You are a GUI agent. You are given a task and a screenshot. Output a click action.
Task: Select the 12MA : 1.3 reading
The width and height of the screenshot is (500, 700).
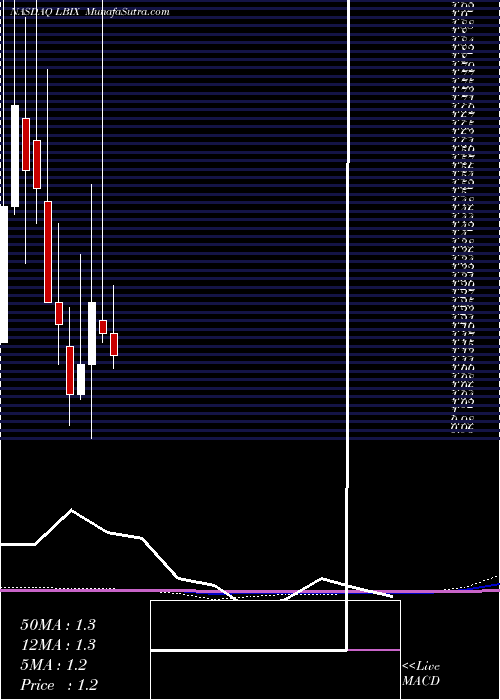point(58,645)
